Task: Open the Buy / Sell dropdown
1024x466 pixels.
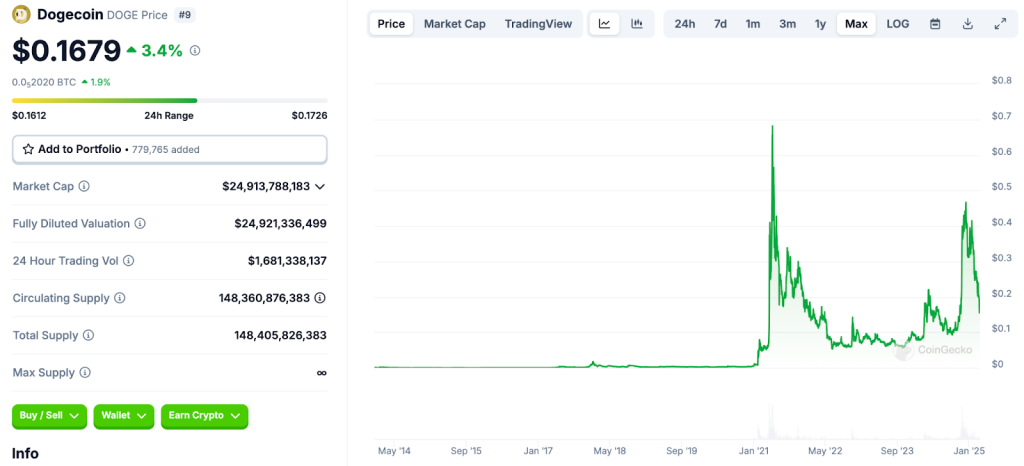Action: click(49, 416)
